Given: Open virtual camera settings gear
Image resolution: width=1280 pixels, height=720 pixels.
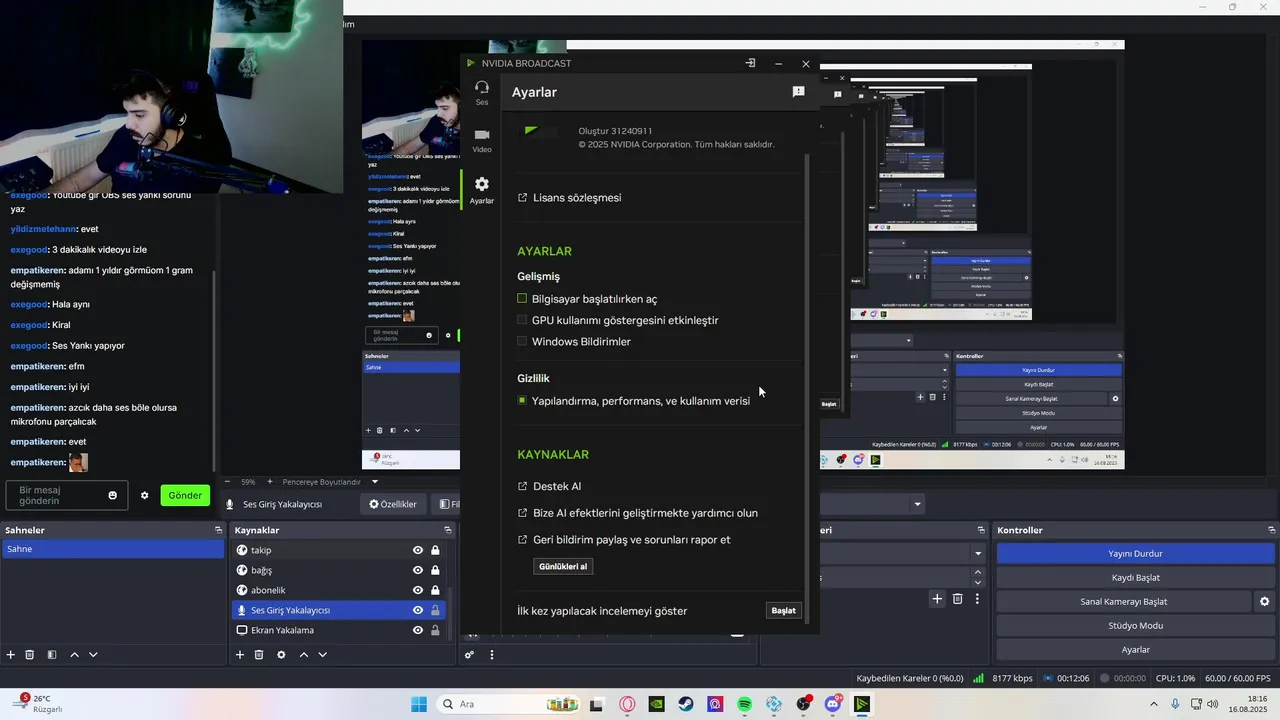Looking at the screenshot, I should pos(1264,601).
